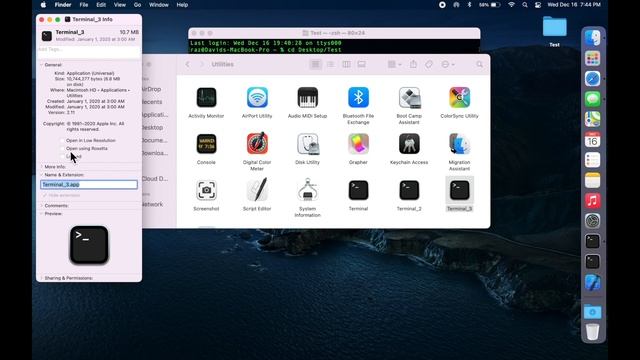This screenshot has width=640, height=360.
Task: Open the Window menu
Action: 158,5
